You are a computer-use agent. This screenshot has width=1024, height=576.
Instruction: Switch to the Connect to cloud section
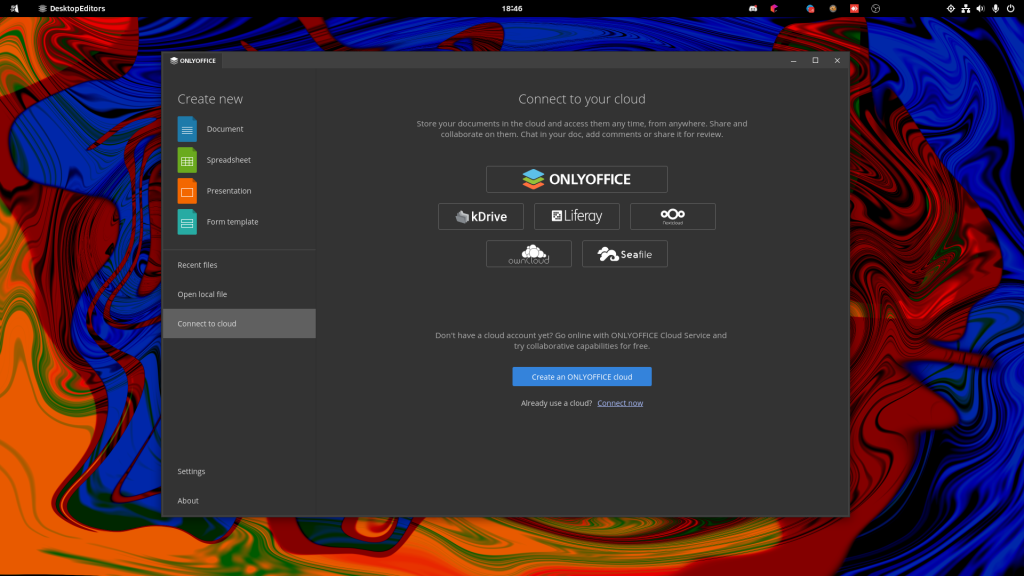[x=207, y=323]
